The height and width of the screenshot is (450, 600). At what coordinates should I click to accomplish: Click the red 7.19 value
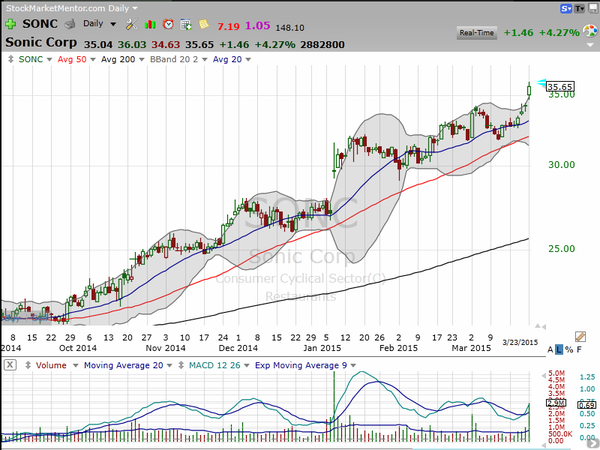click(x=228, y=26)
